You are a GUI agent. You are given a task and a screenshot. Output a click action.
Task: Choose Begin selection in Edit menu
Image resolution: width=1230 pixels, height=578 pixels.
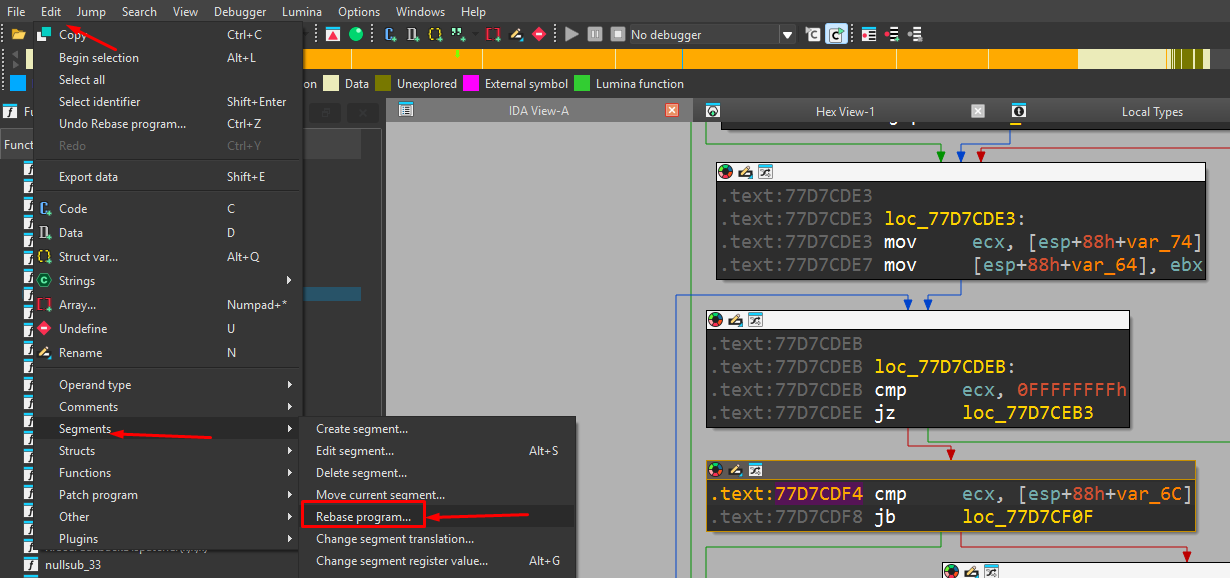[168, 58]
